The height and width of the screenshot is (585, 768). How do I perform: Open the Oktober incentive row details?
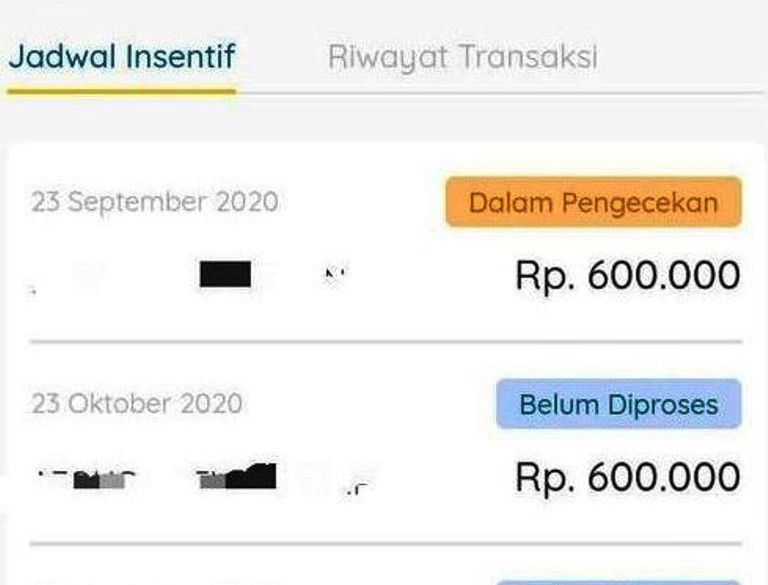[x=386, y=443]
